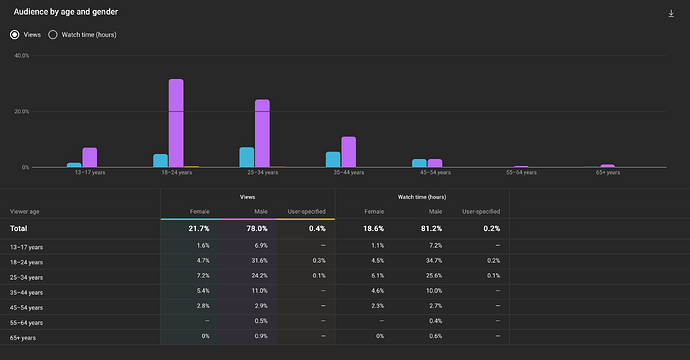Click the '45–54 years' row label in table
Image resolution: width=690 pixels, height=360 pixels.
(x=26, y=308)
